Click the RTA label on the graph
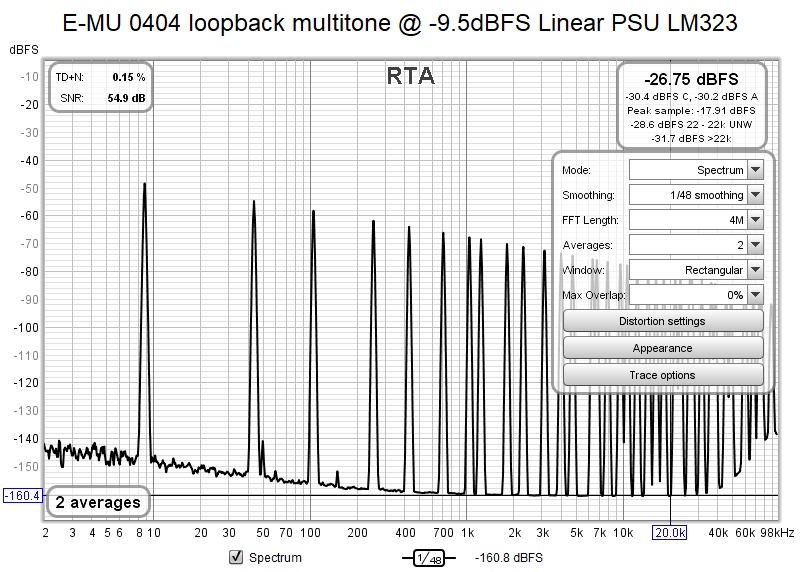The height and width of the screenshot is (572, 800). click(411, 76)
